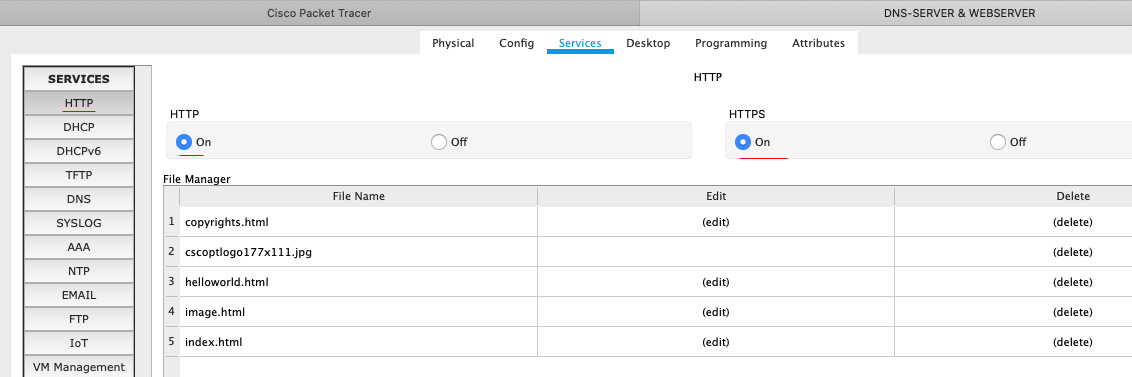
Task: Switch to DNS-SERVER & WEBSERVER window tab
Action: (959, 13)
